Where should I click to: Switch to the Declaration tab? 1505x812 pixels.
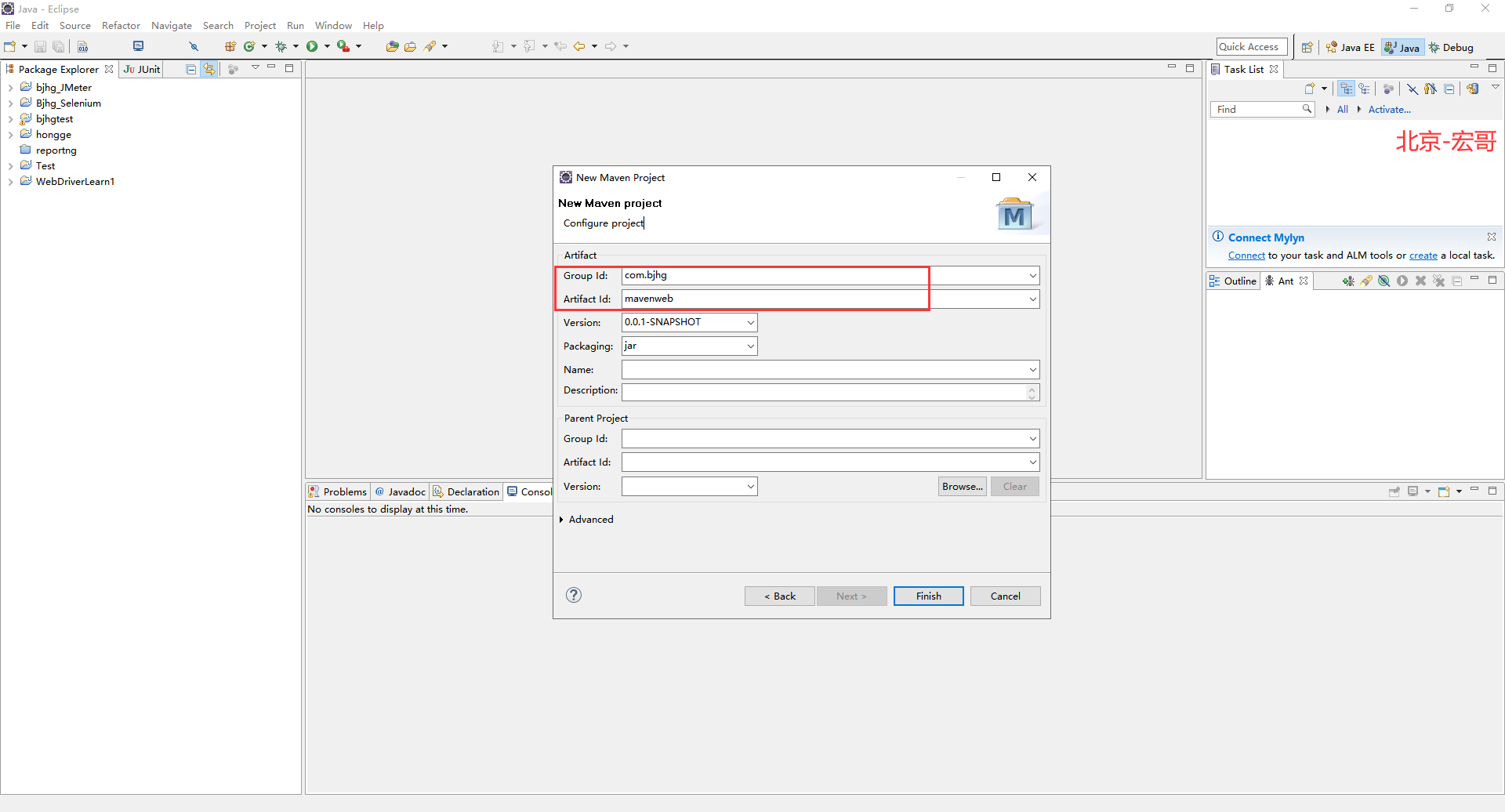pyautogui.click(x=466, y=491)
